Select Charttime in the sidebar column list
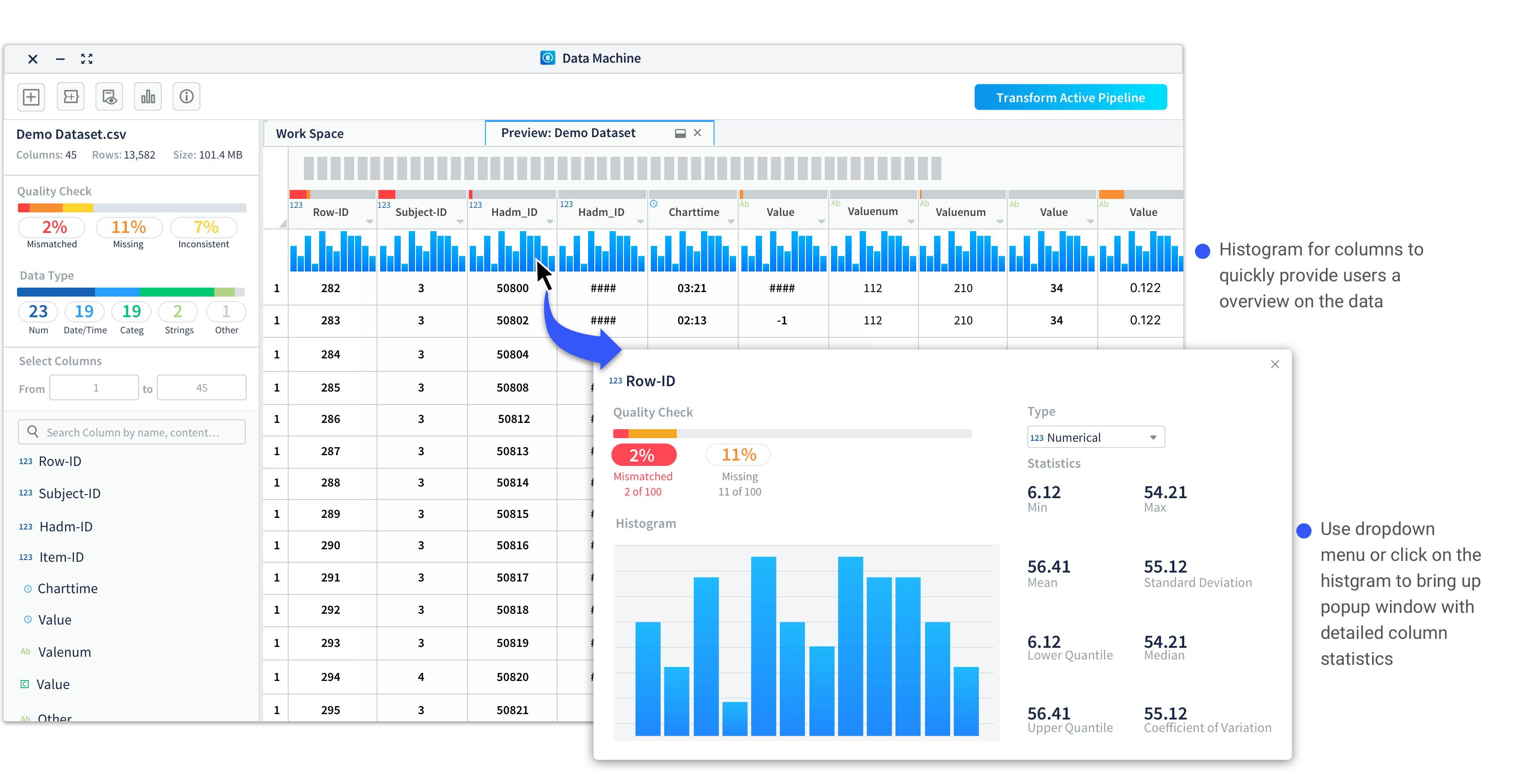The height and width of the screenshot is (784, 1524). [x=67, y=588]
